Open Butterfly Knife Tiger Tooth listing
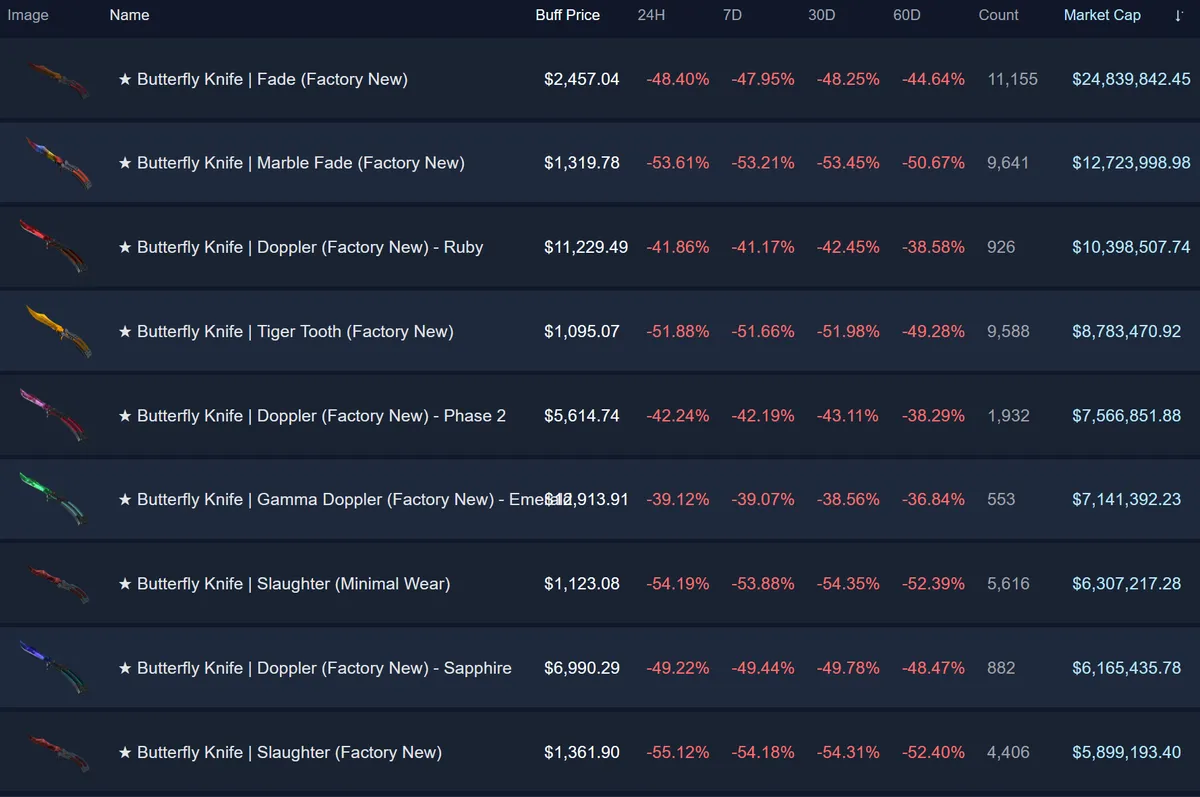This screenshot has height=797, width=1200. pos(286,332)
